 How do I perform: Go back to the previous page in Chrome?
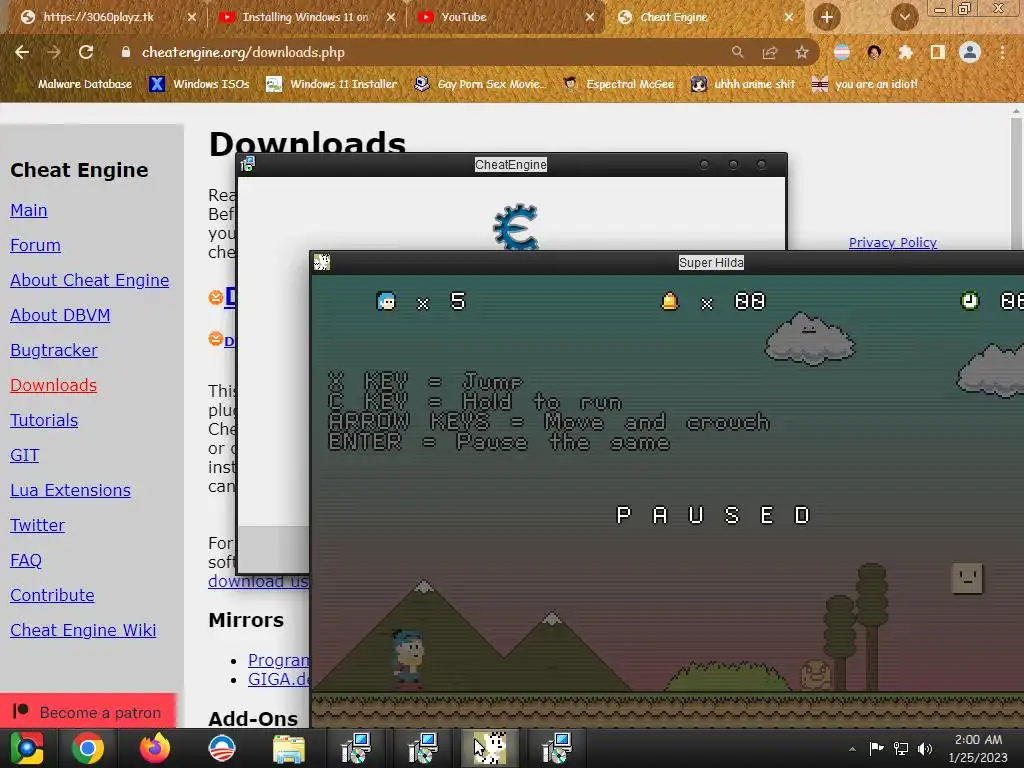pyautogui.click(x=22, y=52)
